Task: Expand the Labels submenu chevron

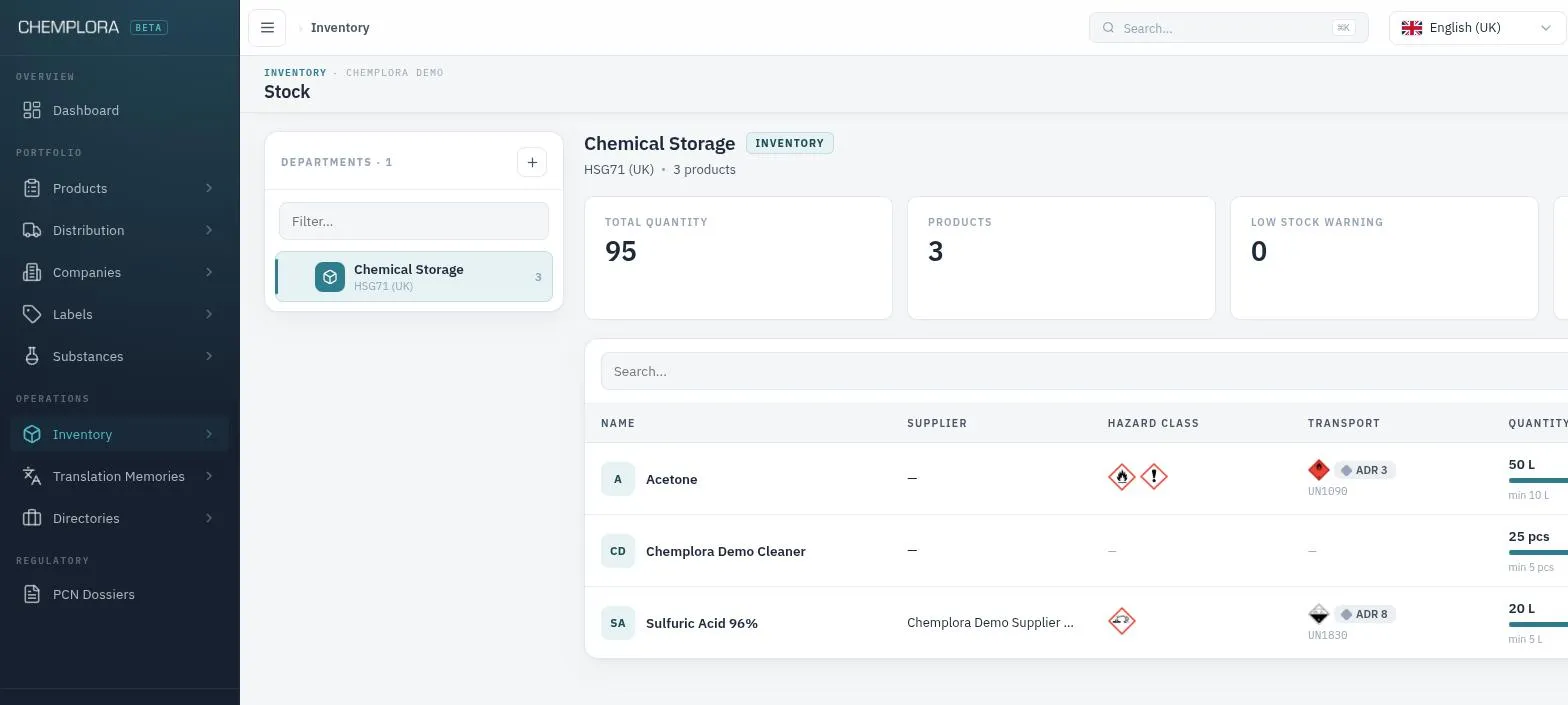Action: tap(209, 314)
